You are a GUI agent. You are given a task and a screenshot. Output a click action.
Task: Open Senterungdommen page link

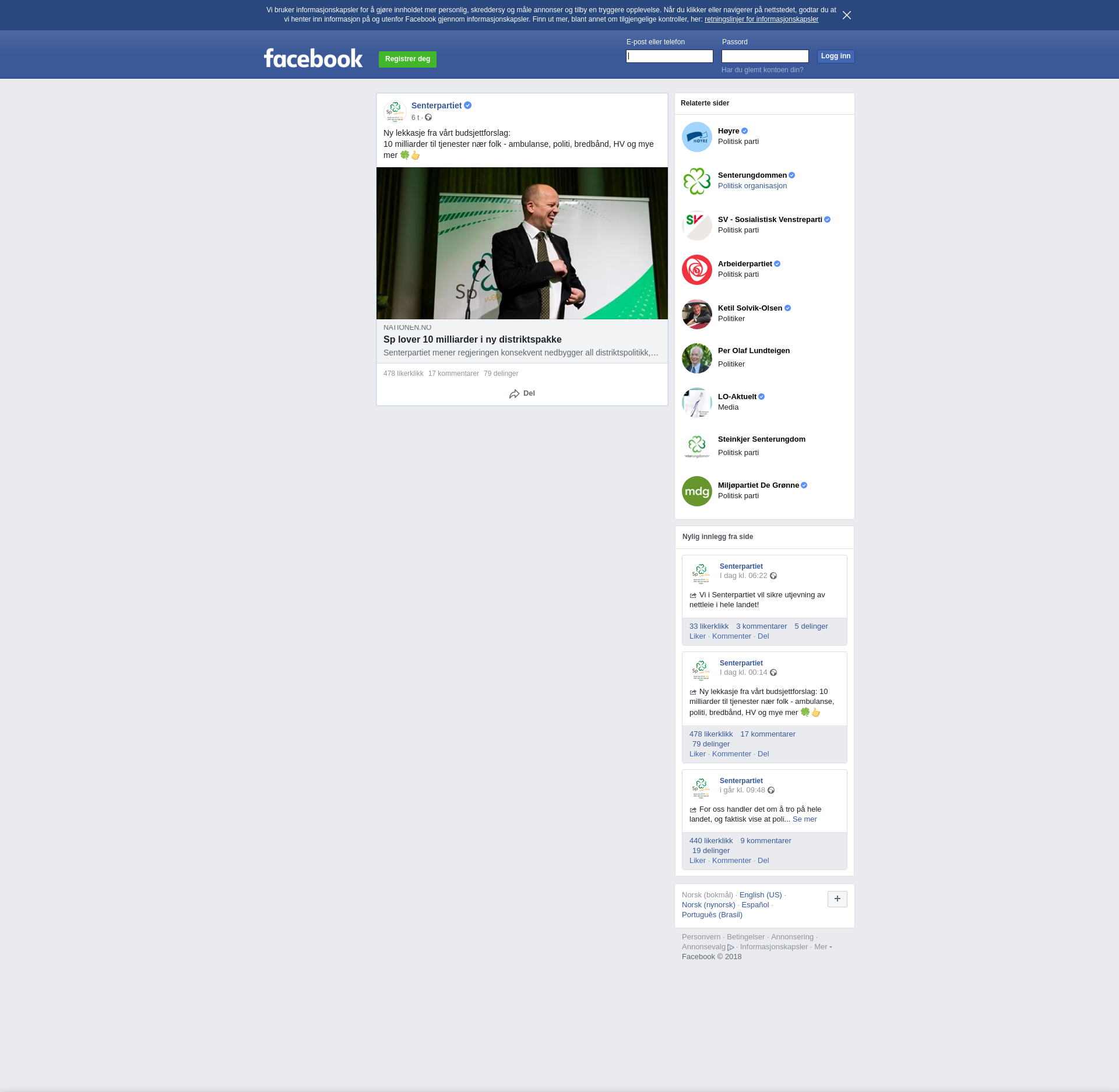point(752,175)
